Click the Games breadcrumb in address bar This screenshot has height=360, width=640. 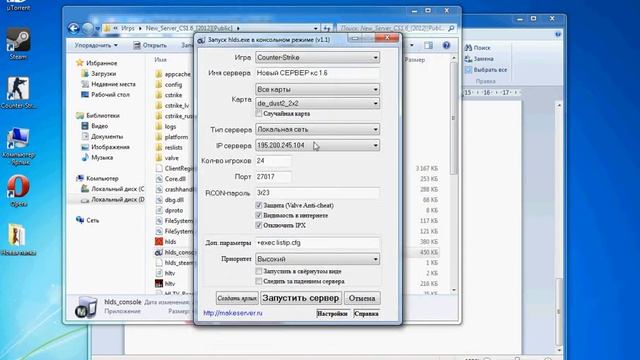pos(128,28)
